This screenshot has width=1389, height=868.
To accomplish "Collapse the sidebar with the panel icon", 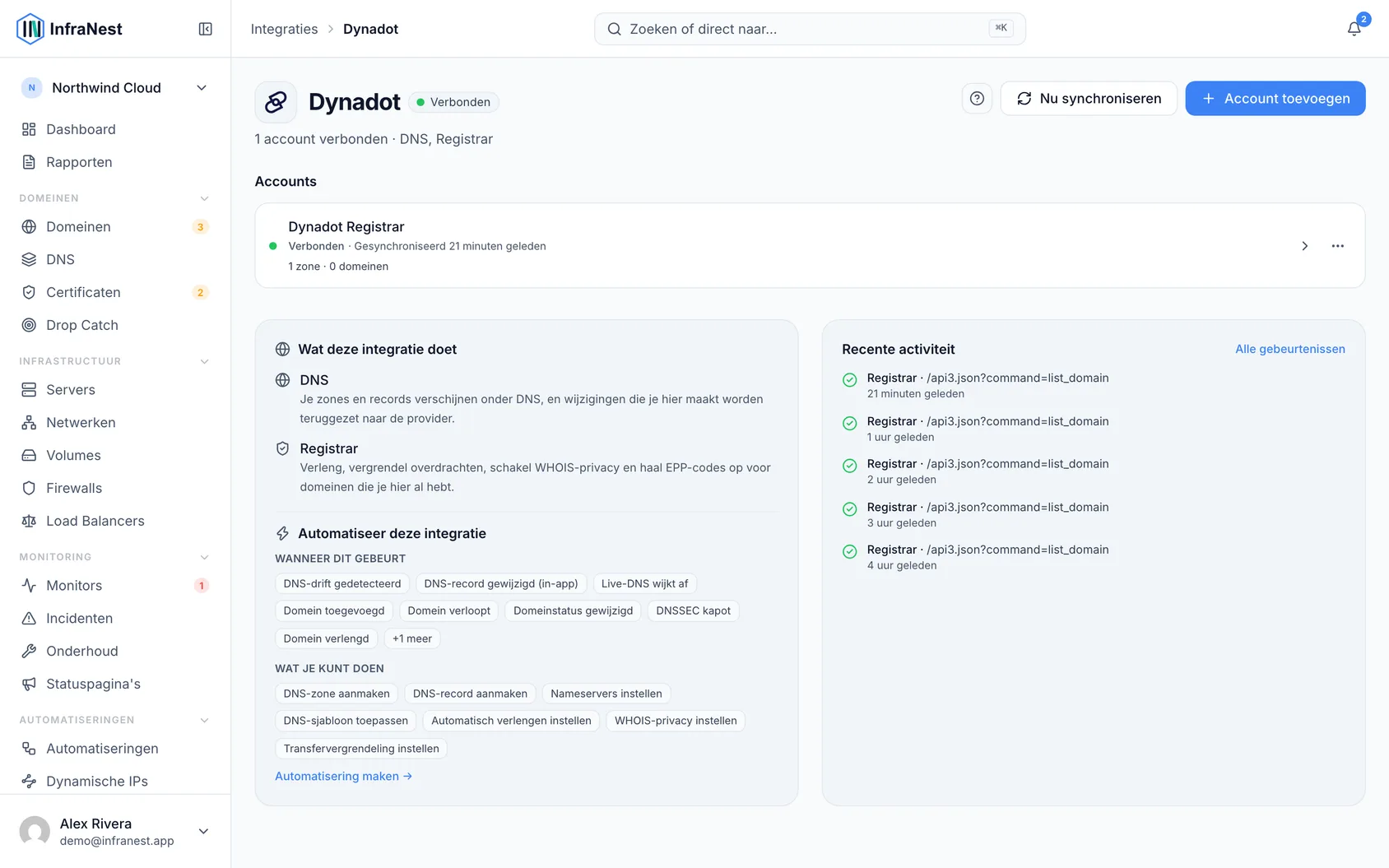I will [x=206, y=29].
